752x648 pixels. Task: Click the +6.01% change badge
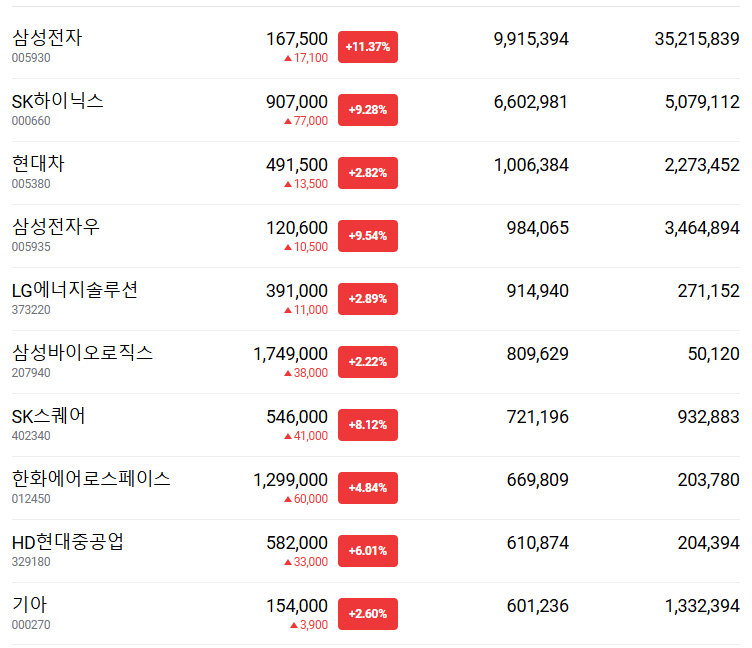coord(368,551)
